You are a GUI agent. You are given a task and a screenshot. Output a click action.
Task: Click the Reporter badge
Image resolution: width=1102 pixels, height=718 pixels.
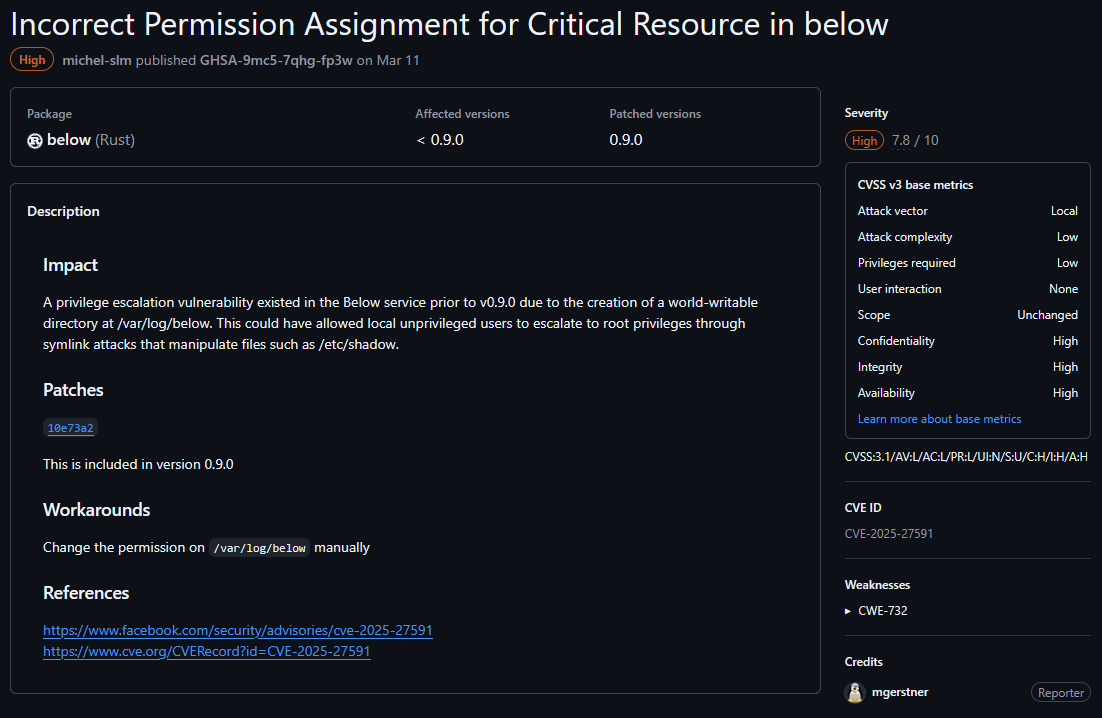coord(1060,692)
